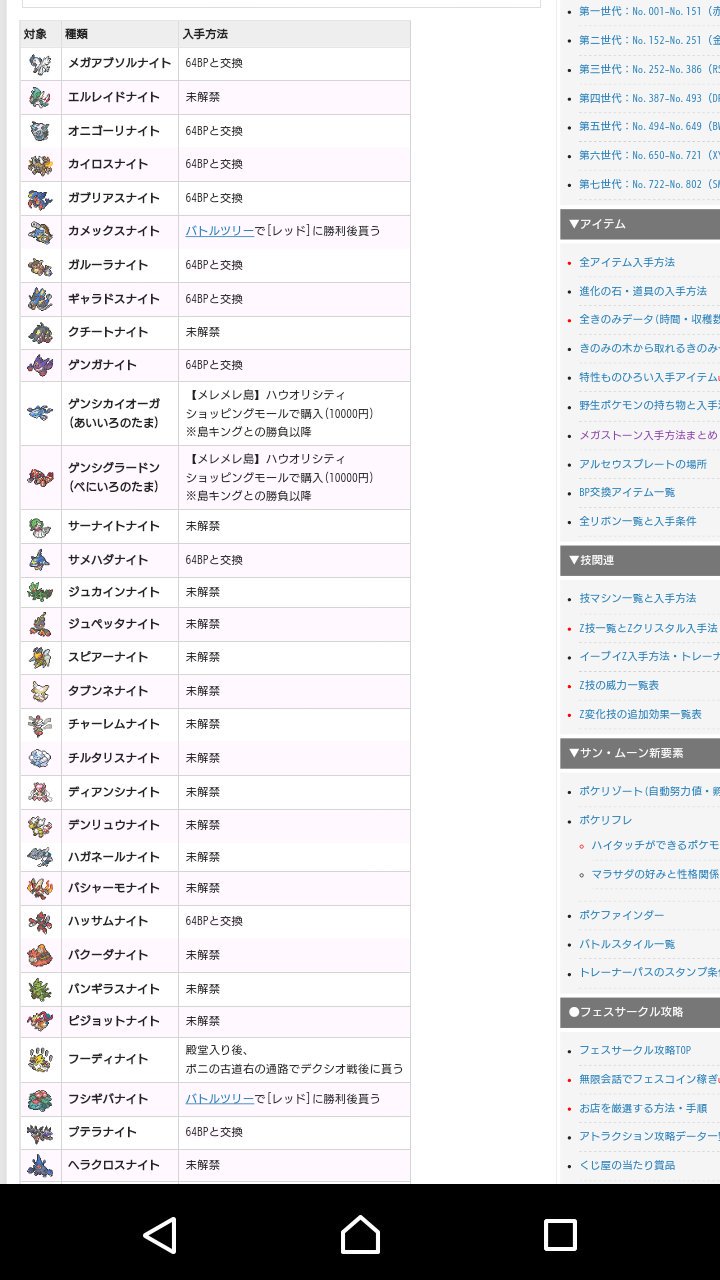Click the スピアーナイト Pokémon sprite
Screen dimensions: 720x1280
40,657
